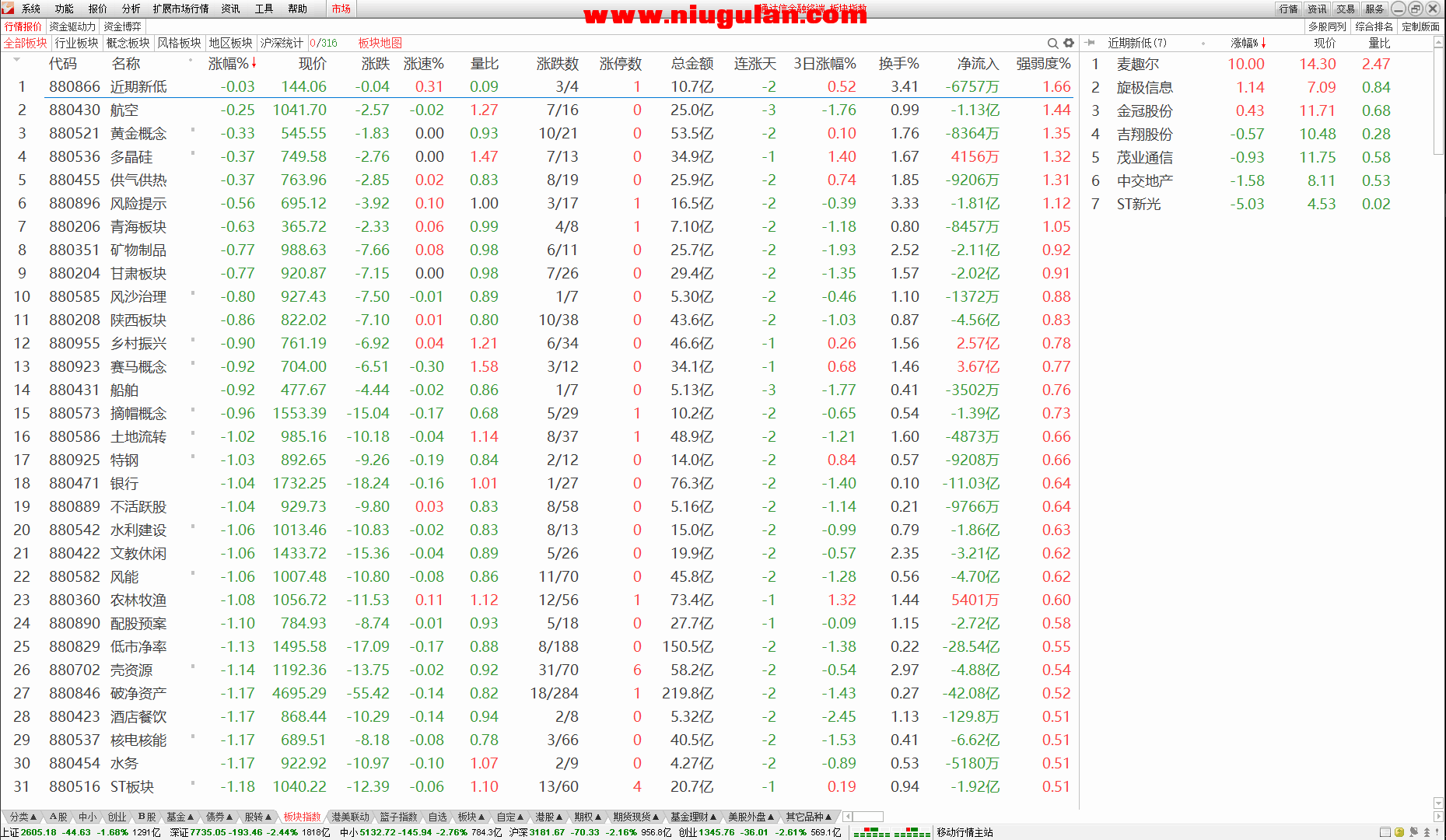Open the 板块地图 link
Screen dimensions: 1446x840
tap(380, 43)
